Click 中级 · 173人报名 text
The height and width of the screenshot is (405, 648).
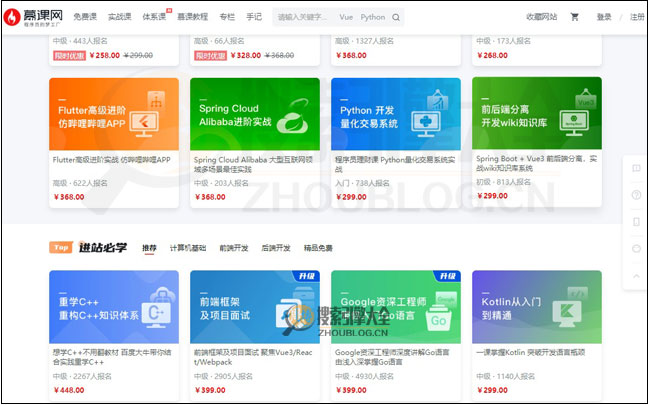click(x=503, y=41)
